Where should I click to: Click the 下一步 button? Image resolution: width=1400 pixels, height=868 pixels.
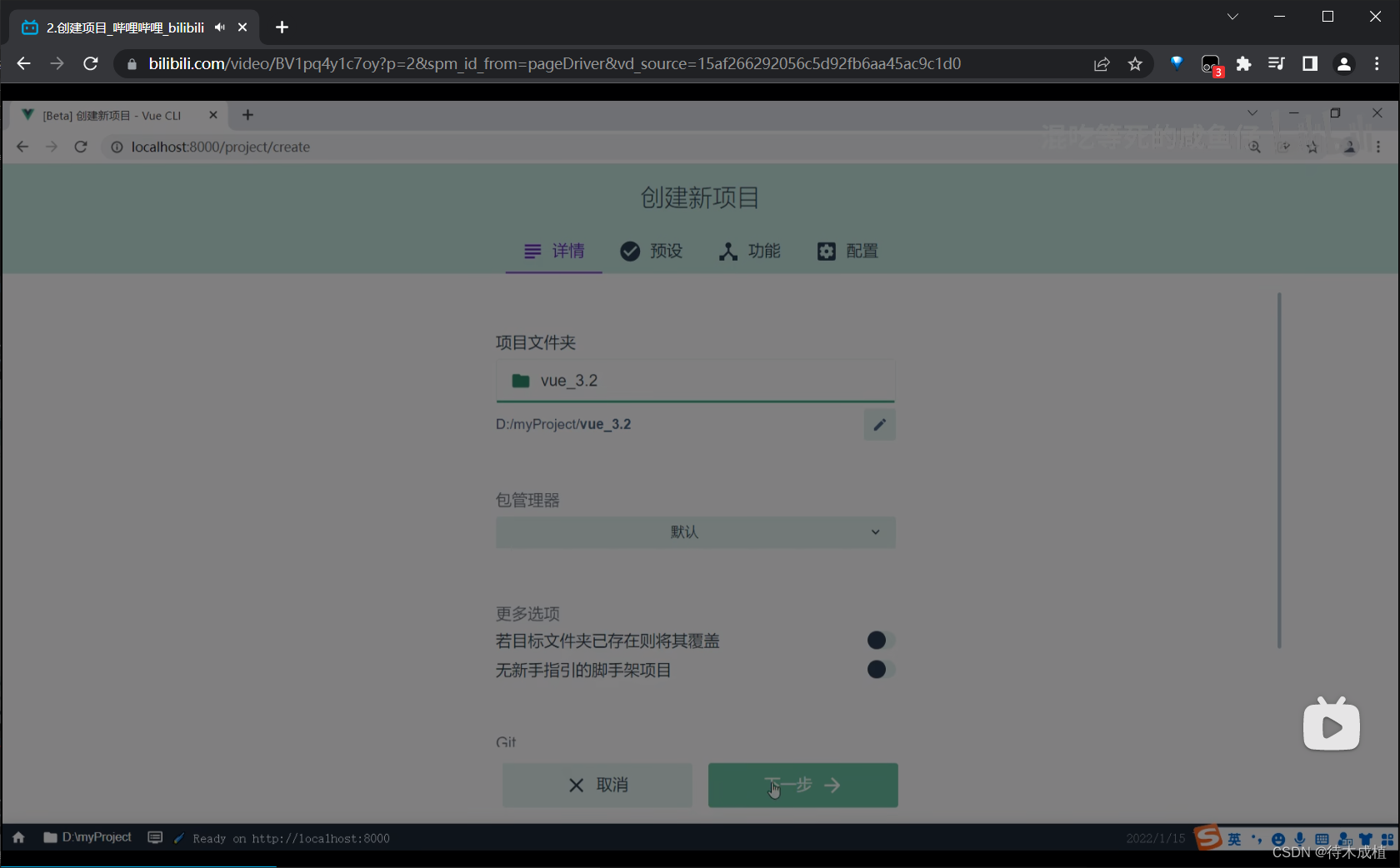point(803,785)
